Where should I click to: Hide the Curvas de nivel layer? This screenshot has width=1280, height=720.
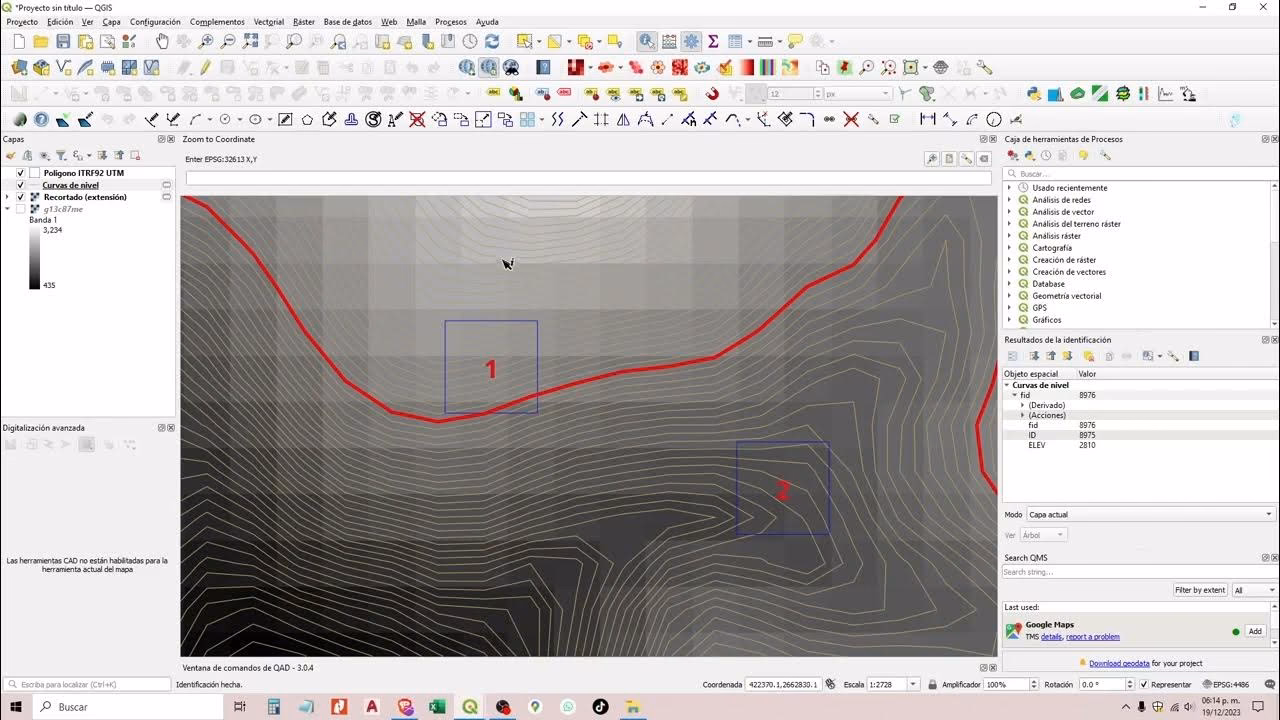click(x=20, y=185)
